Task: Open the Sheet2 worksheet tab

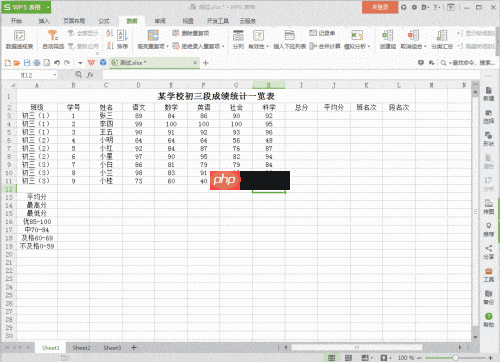Action: 81,348
